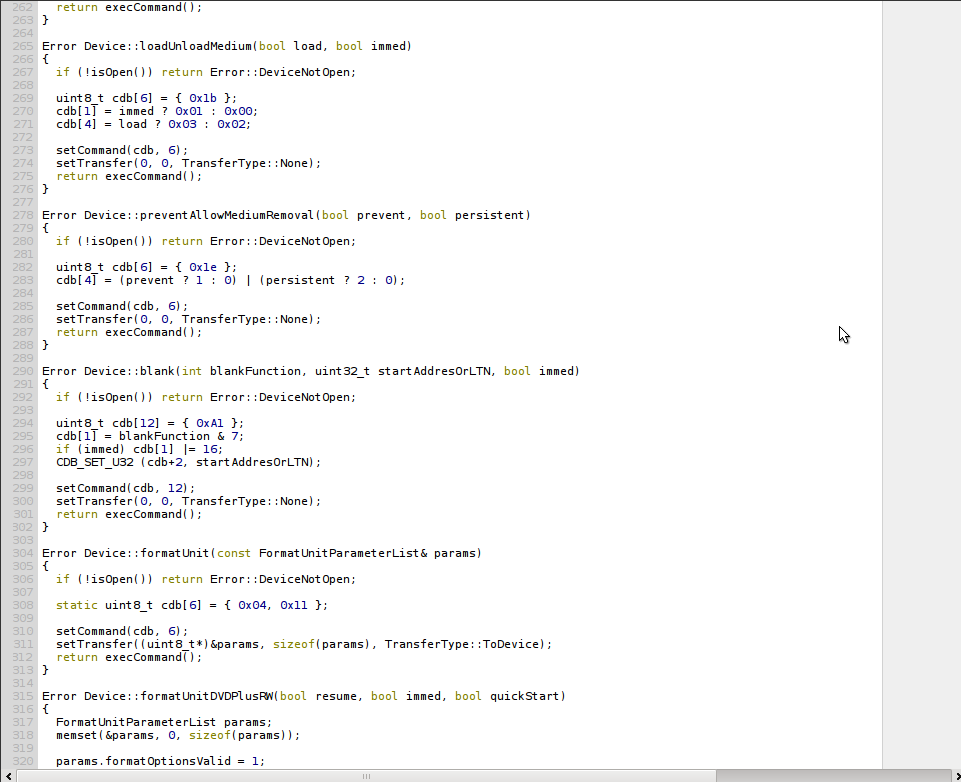Click 'static' keyword on line 308
Viewport: 961px width, 782px height.
pyautogui.click(x=77, y=605)
